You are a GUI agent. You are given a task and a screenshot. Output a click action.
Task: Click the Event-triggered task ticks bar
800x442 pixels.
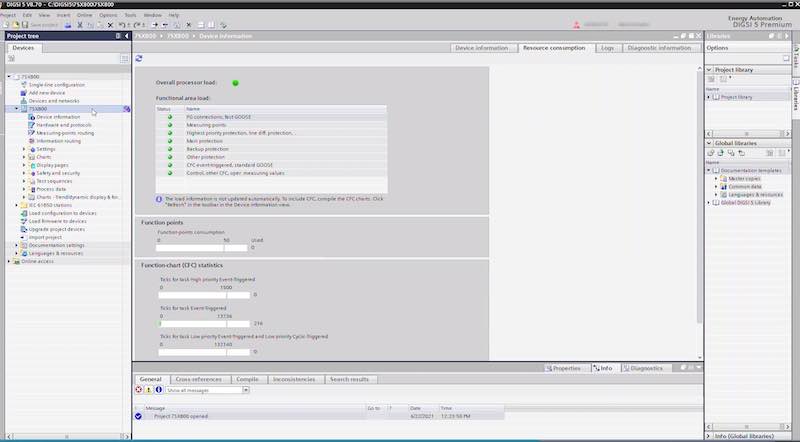(204, 324)
